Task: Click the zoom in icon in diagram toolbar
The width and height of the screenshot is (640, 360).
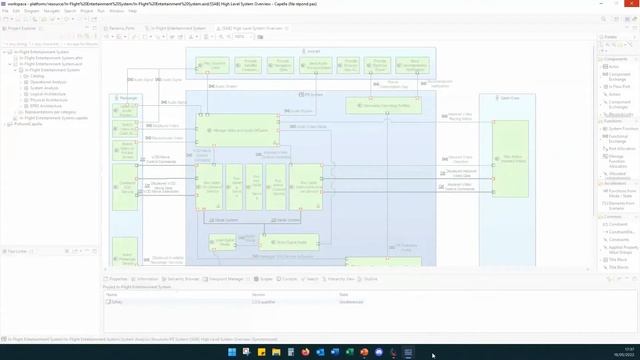Action: coord(221,37)
